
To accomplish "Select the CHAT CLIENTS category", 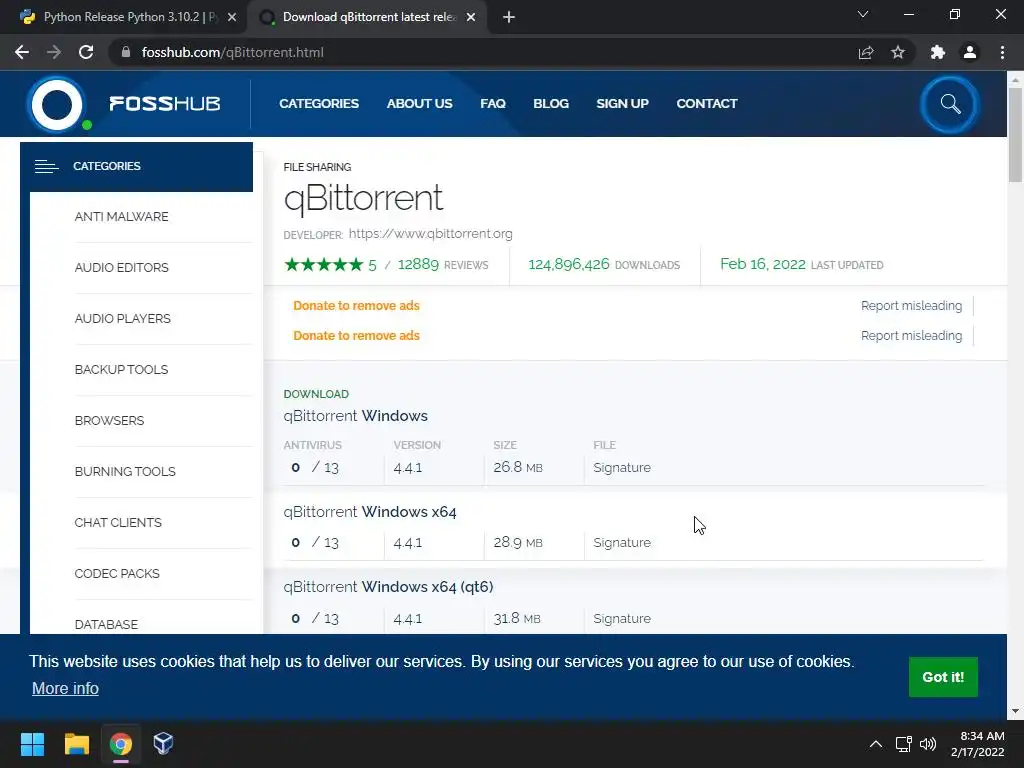I will pos(118,522).
